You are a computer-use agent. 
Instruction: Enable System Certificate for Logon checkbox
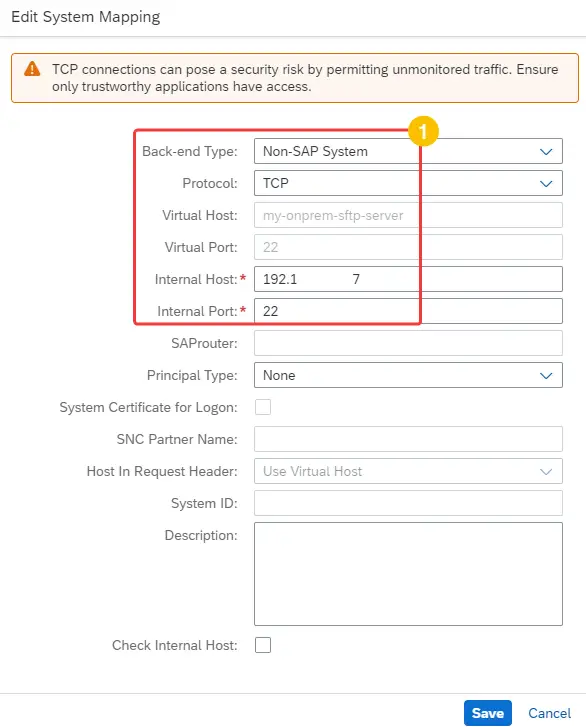263,407
